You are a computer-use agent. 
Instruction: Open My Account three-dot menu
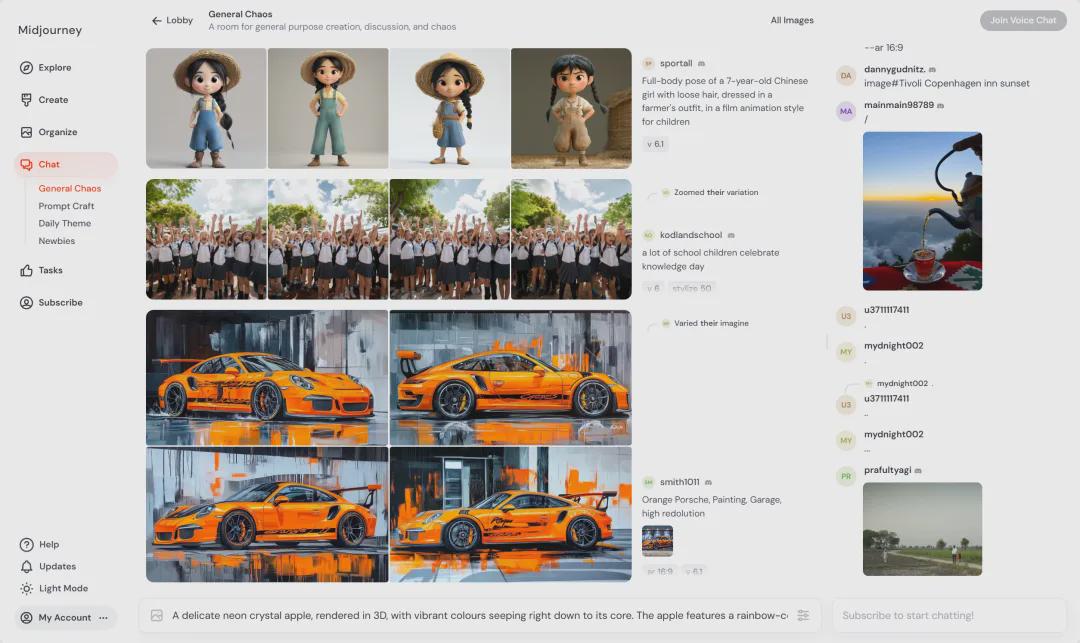103,618
